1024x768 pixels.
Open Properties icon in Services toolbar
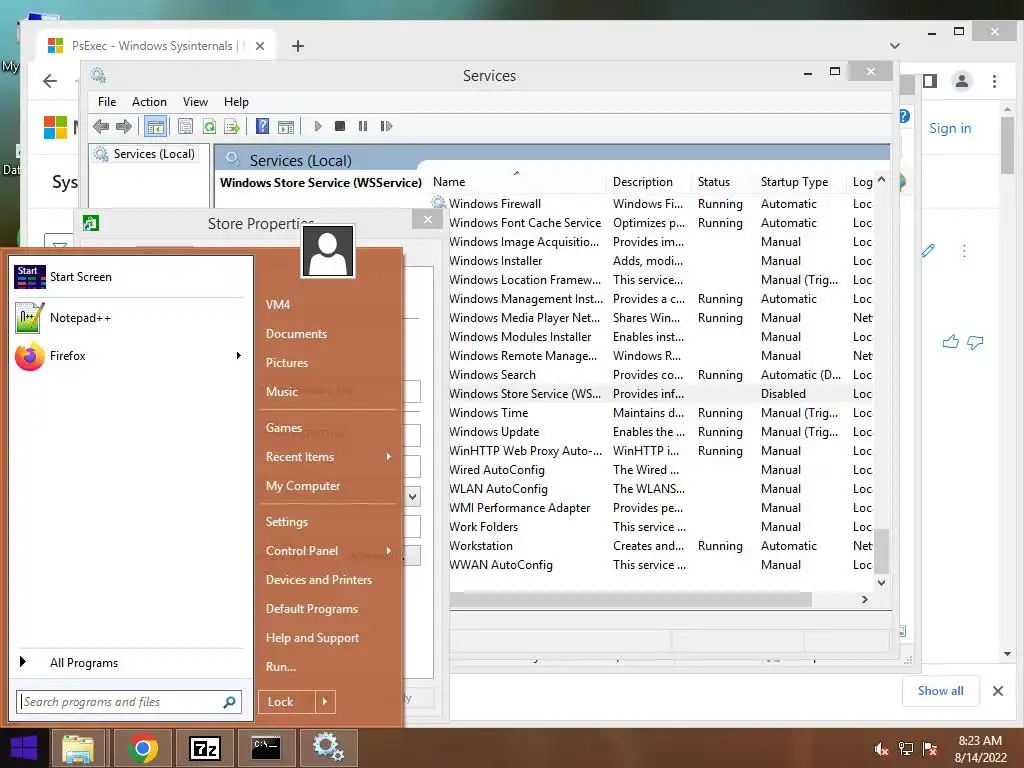185,126
